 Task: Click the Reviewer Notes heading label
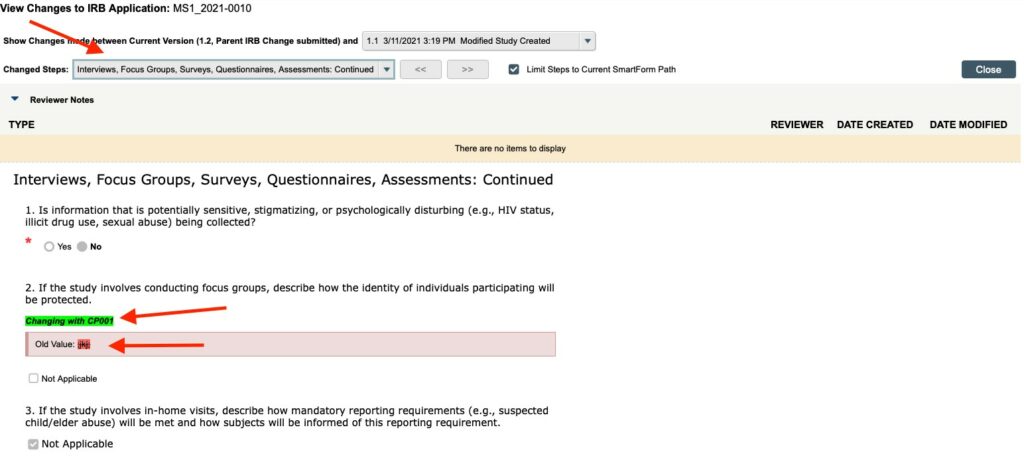click(62, 100)
